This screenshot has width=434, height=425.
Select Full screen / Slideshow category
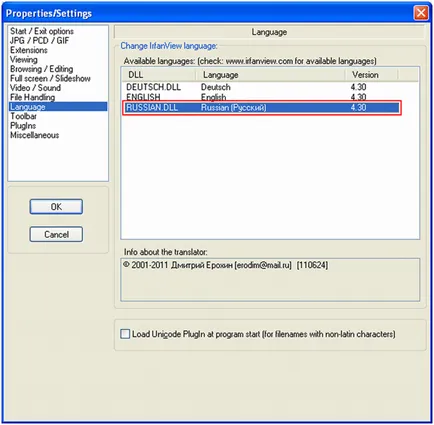[50, 78]
